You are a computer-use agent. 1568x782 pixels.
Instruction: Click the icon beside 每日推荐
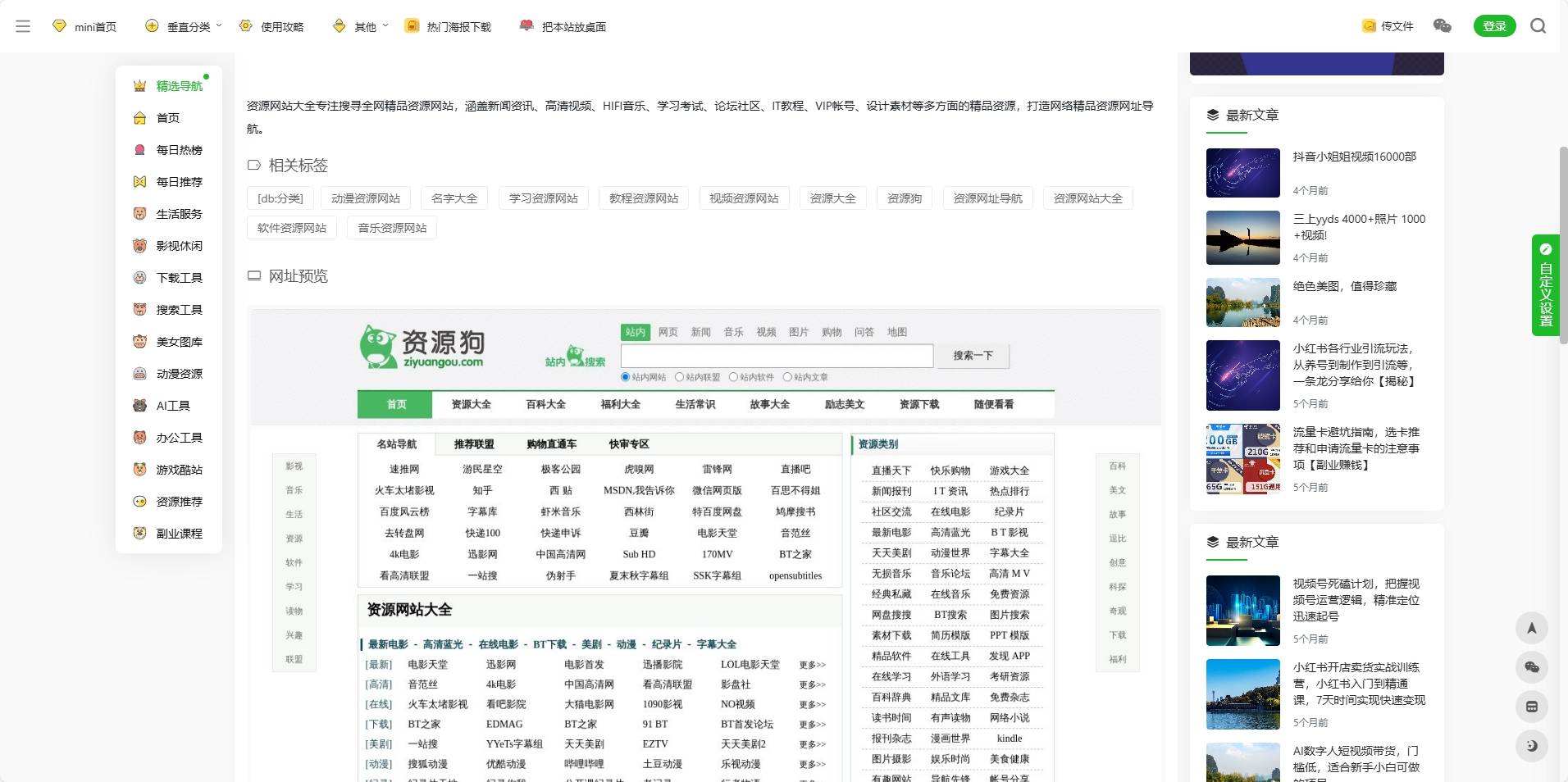point(139,182)
